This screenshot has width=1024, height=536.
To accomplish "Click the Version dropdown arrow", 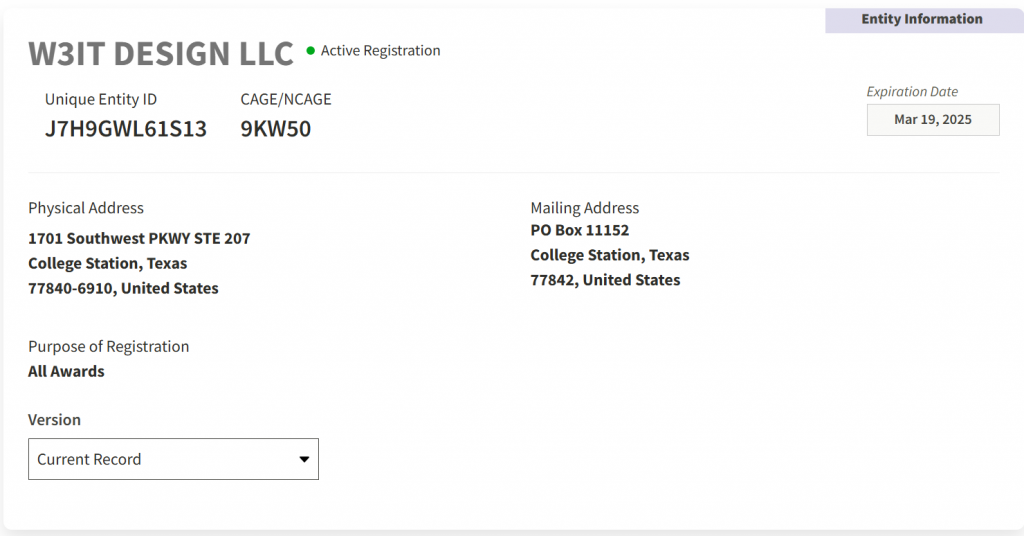I will coord(304,459).
